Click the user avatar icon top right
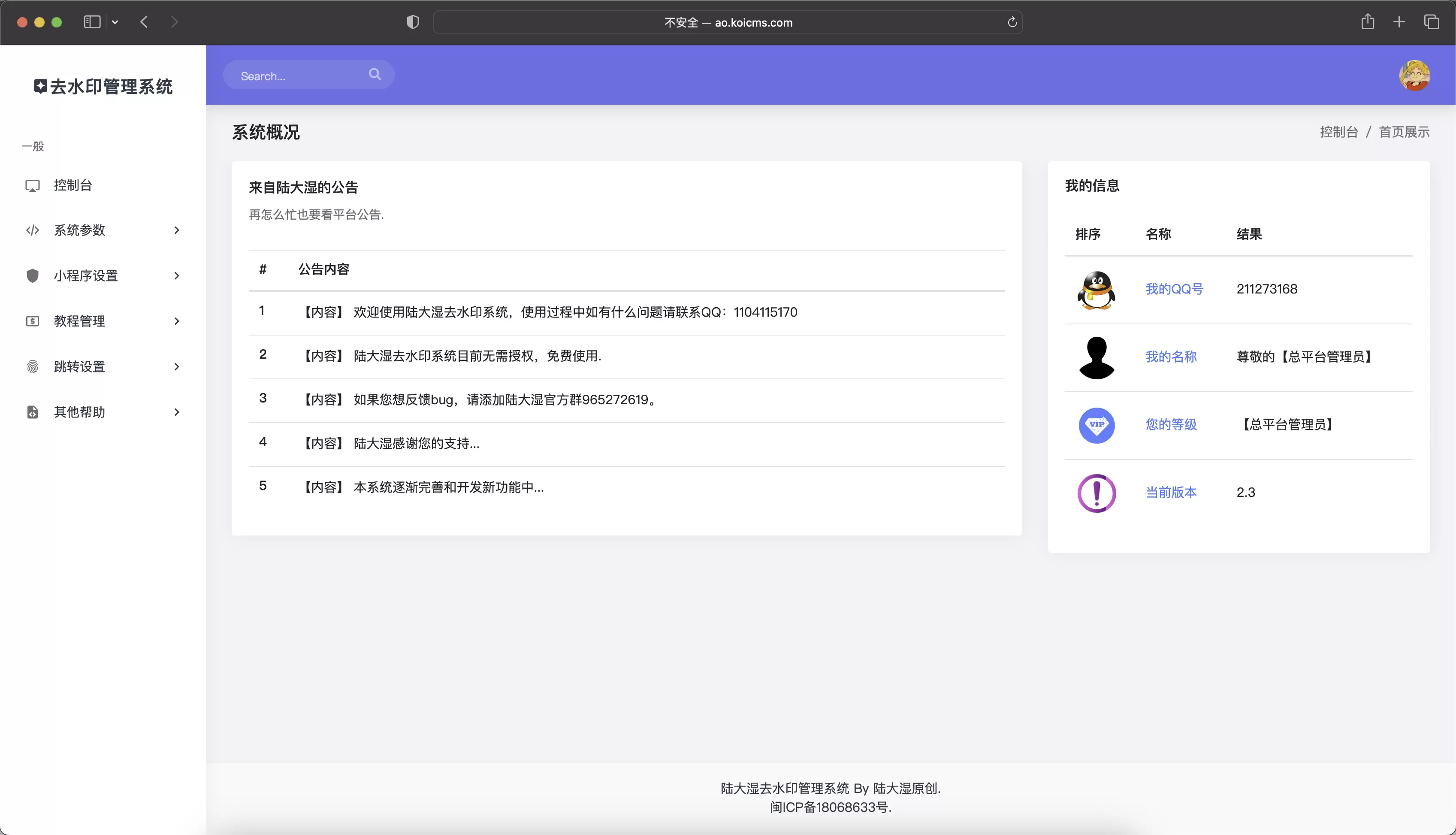Image resolution: width=1456 pixels, height=835 pixels. tap(1417, 75)
